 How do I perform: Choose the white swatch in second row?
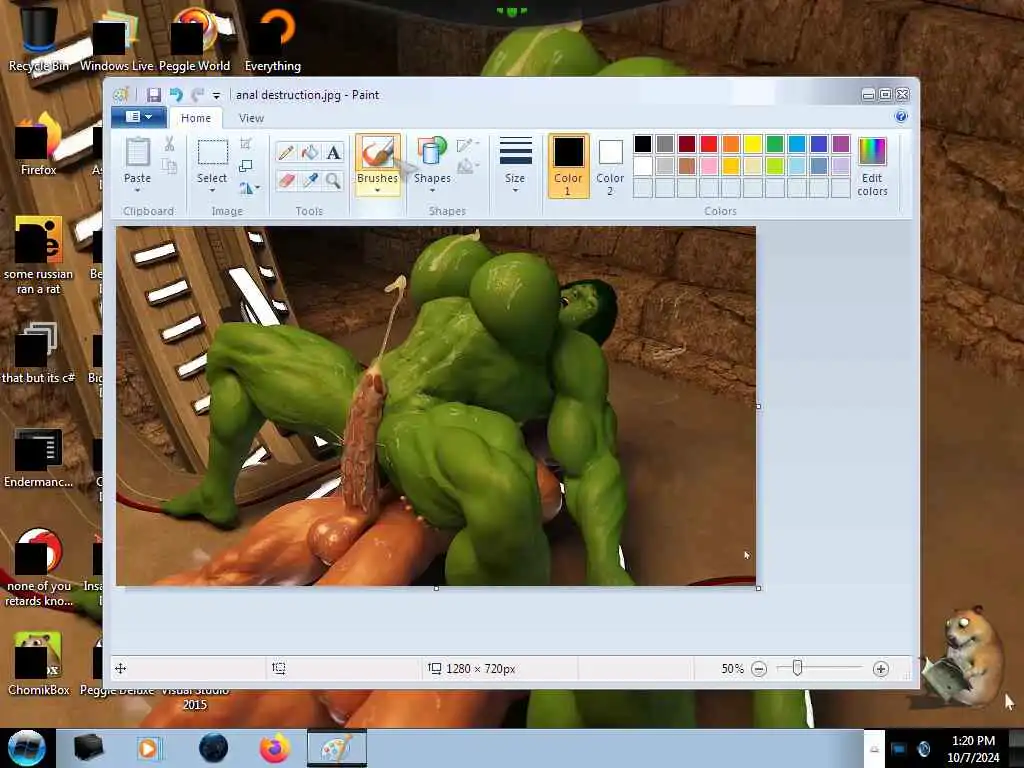[643, 166]
